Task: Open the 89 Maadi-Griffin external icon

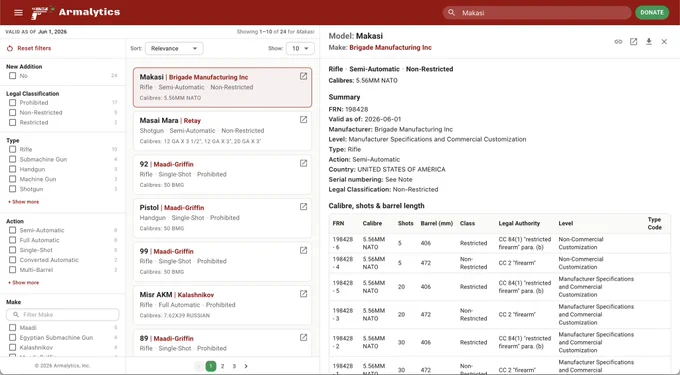Action: (304, 338)
